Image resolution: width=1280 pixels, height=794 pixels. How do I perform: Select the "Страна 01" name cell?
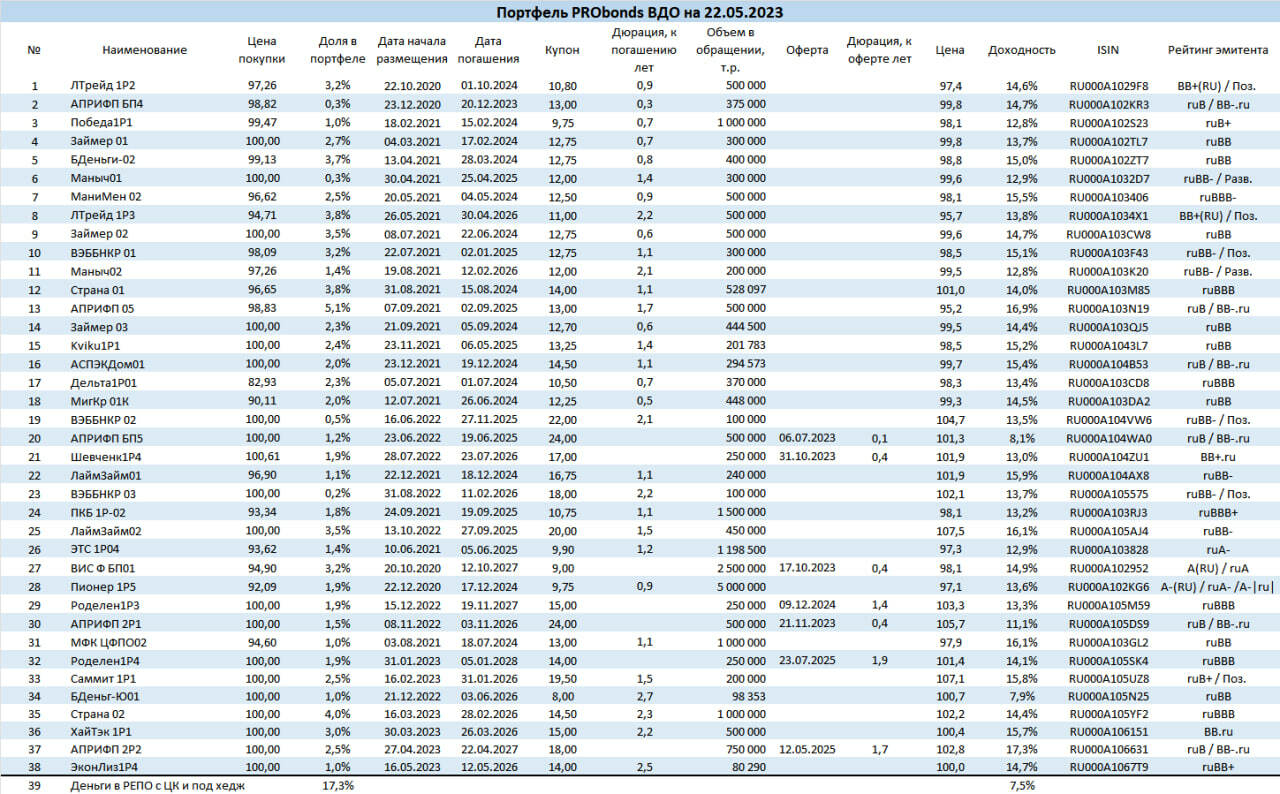(98, 289)
